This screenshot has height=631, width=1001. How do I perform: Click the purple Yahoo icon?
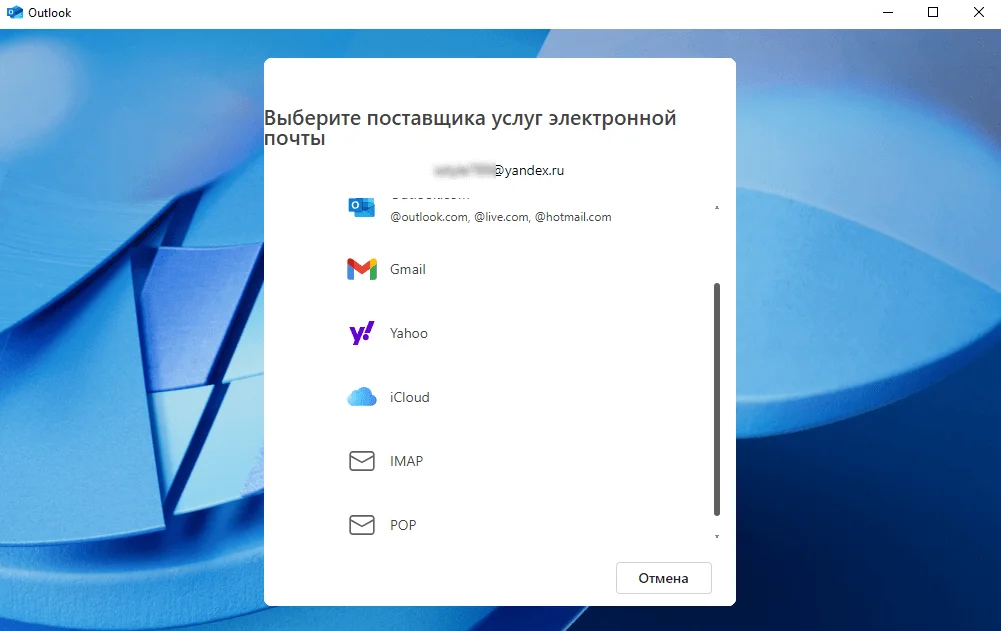coord(362,333)
